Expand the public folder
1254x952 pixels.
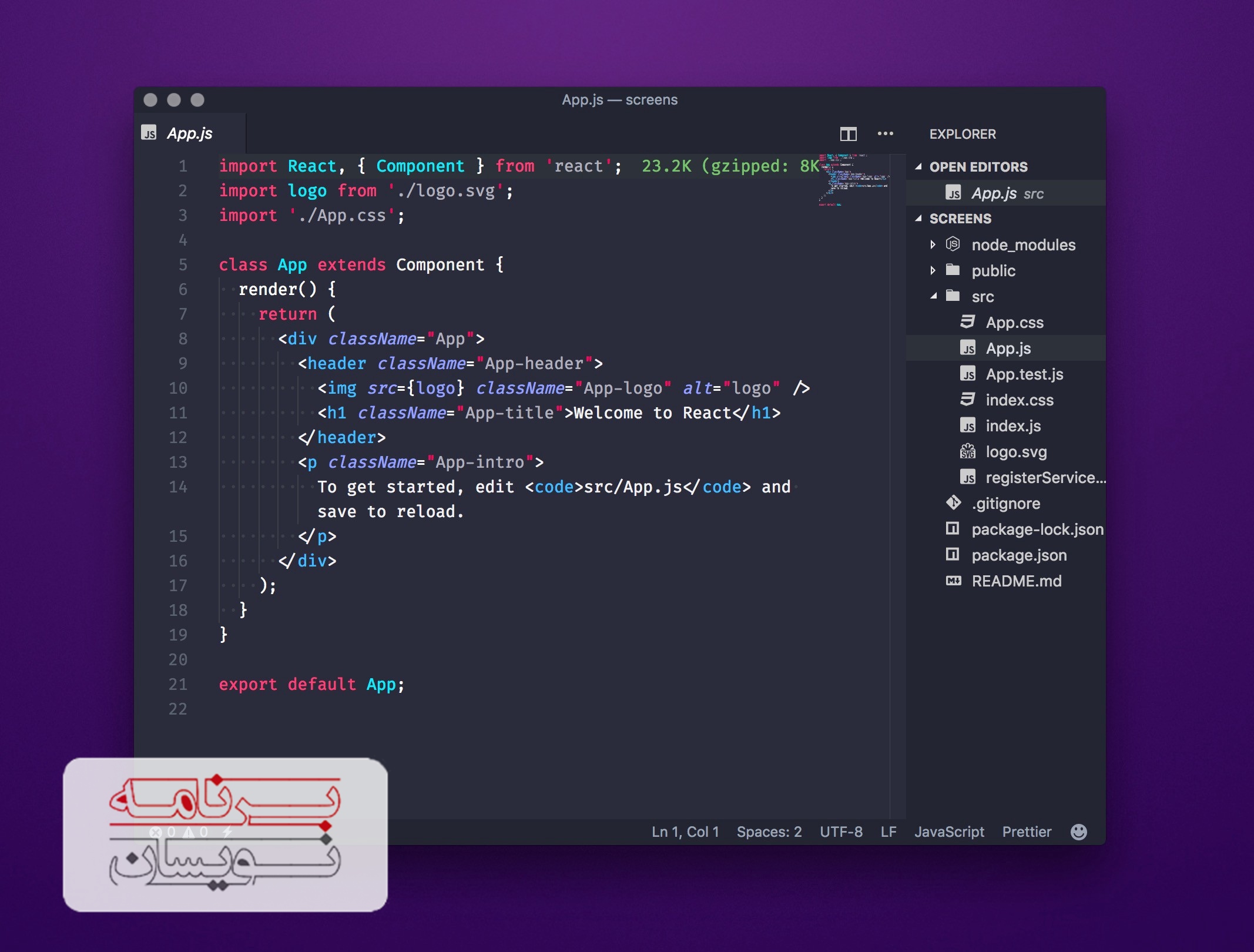click(x=933, y=270)
